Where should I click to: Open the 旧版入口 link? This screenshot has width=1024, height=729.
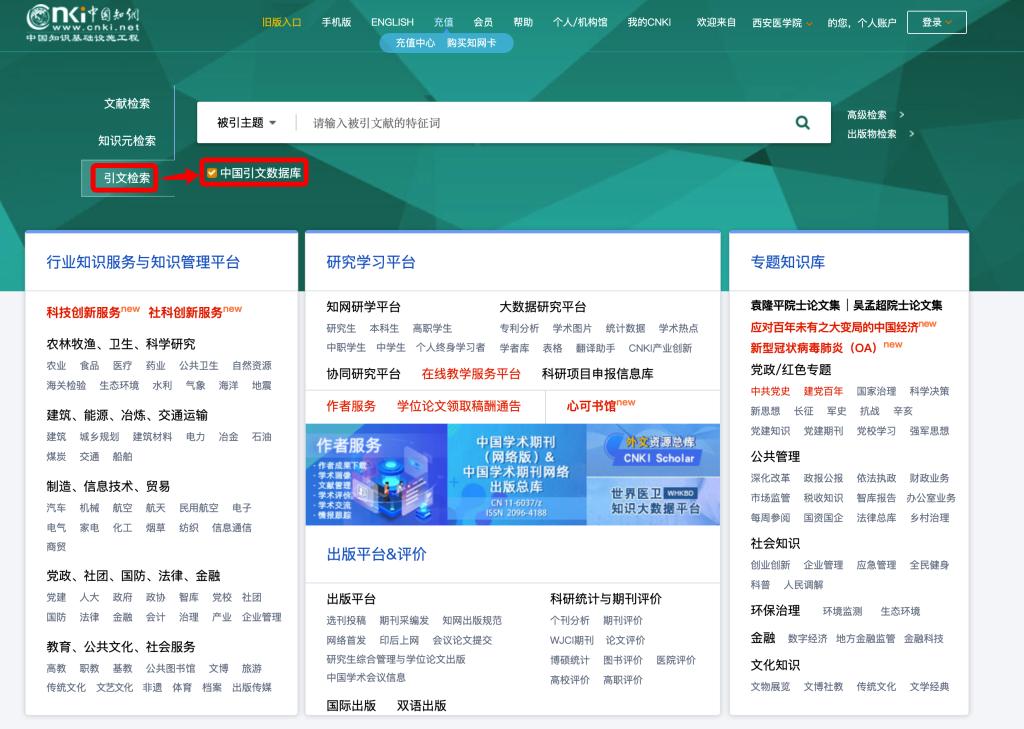coord(281,22)
